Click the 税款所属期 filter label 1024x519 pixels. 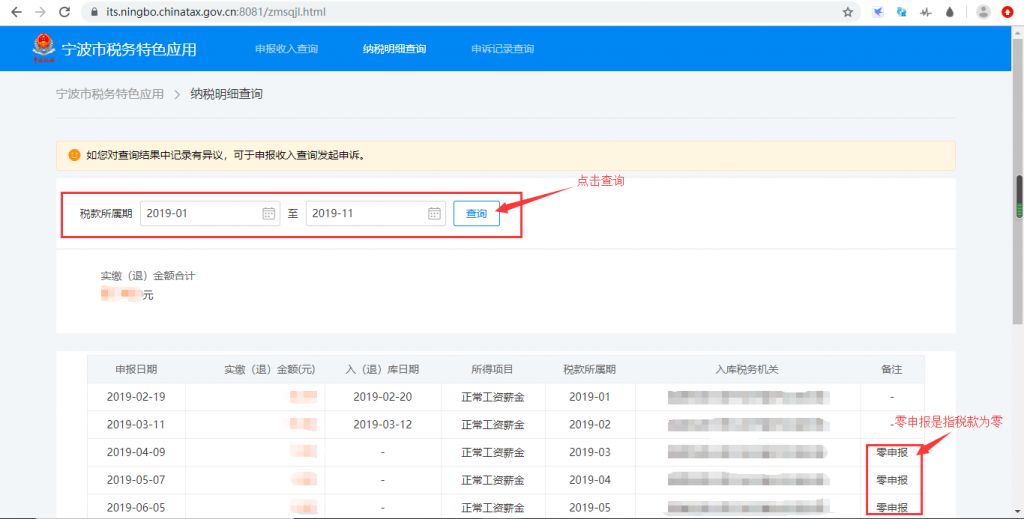coord(106,213)
